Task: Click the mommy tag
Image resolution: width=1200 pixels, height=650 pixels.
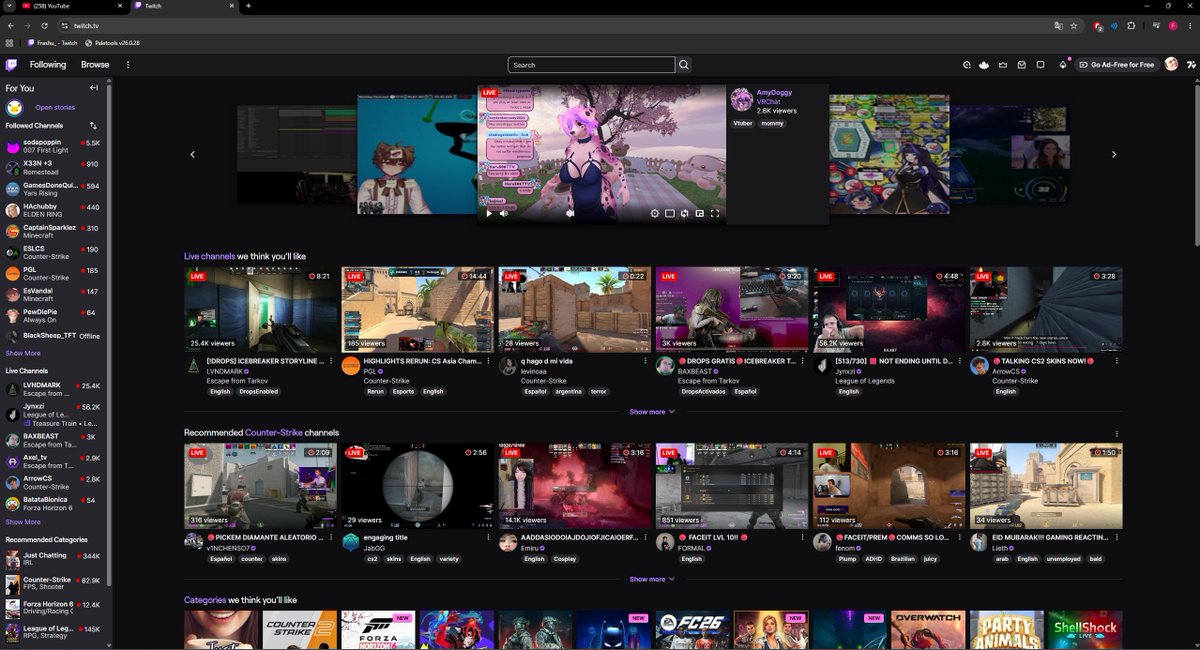Action: [x=772, y=123]
